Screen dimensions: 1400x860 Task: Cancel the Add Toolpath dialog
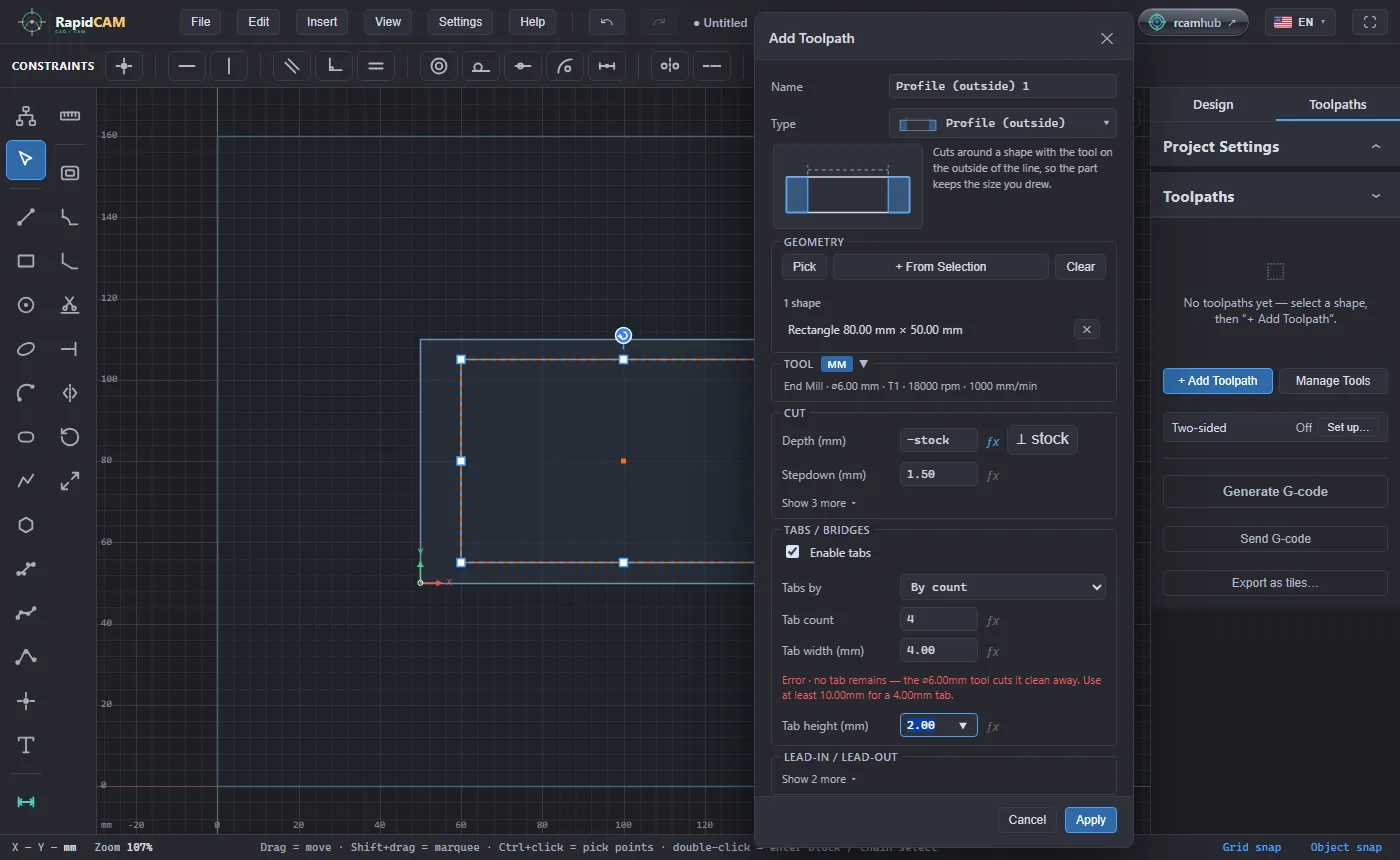coord(1027,820)
